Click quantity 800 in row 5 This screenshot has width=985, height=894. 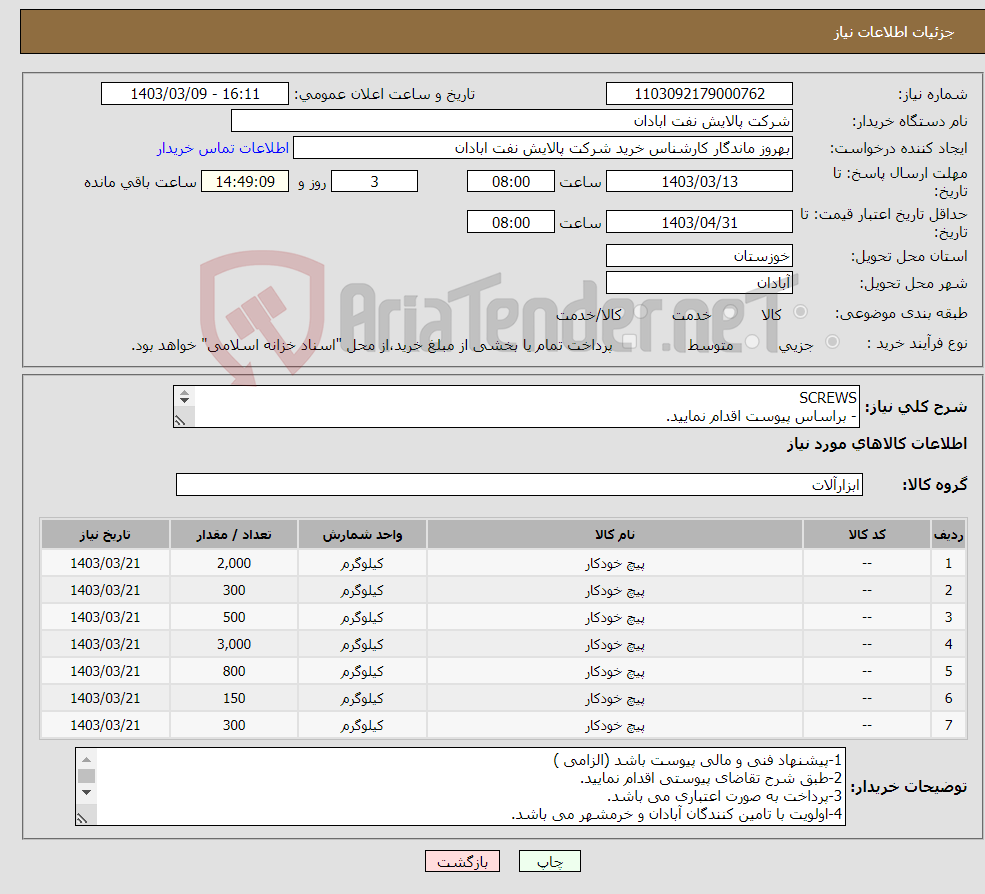tap(234, 671)
